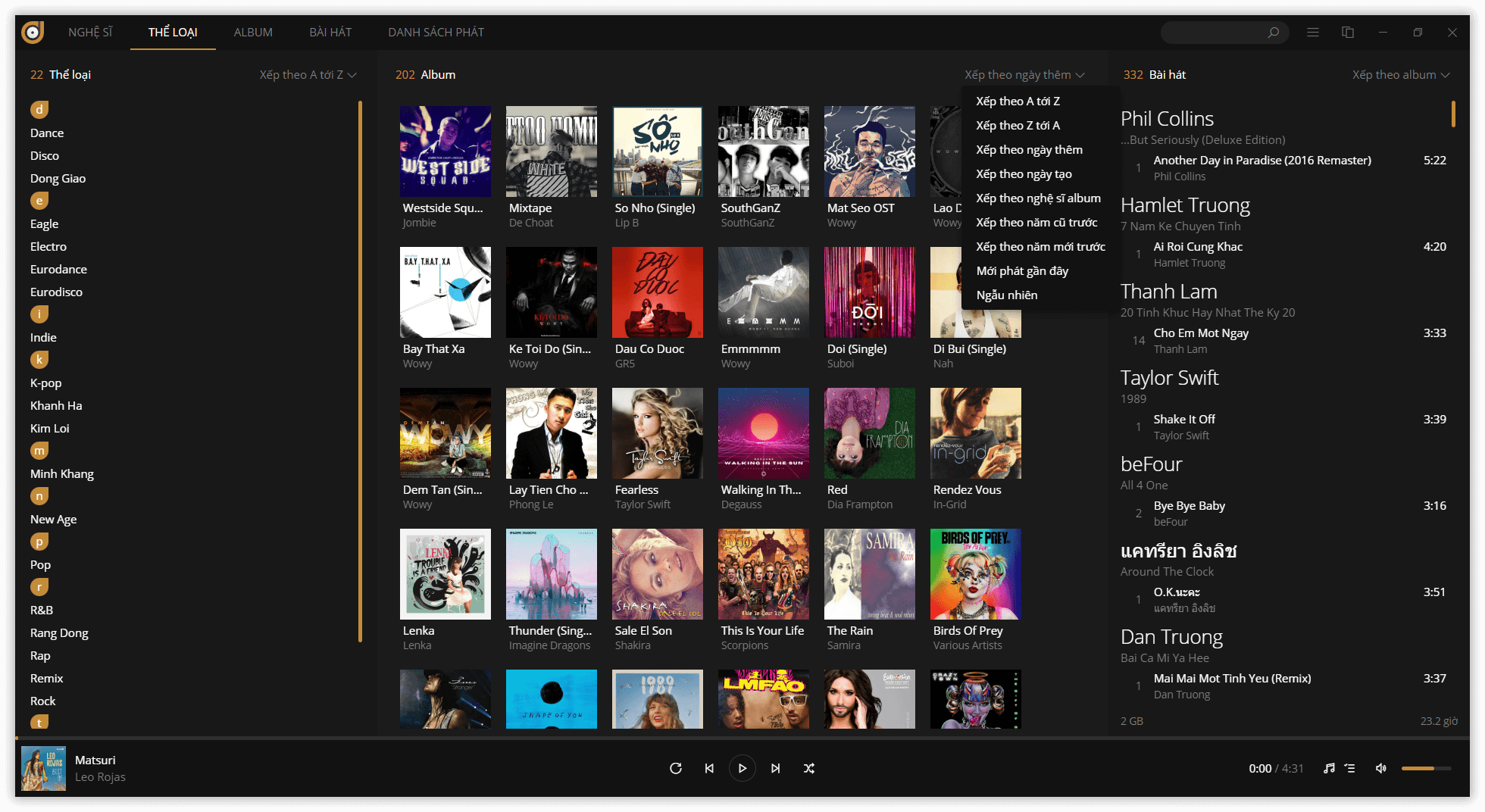Select the K-pop genre
1485x812 pixels.
46,383
